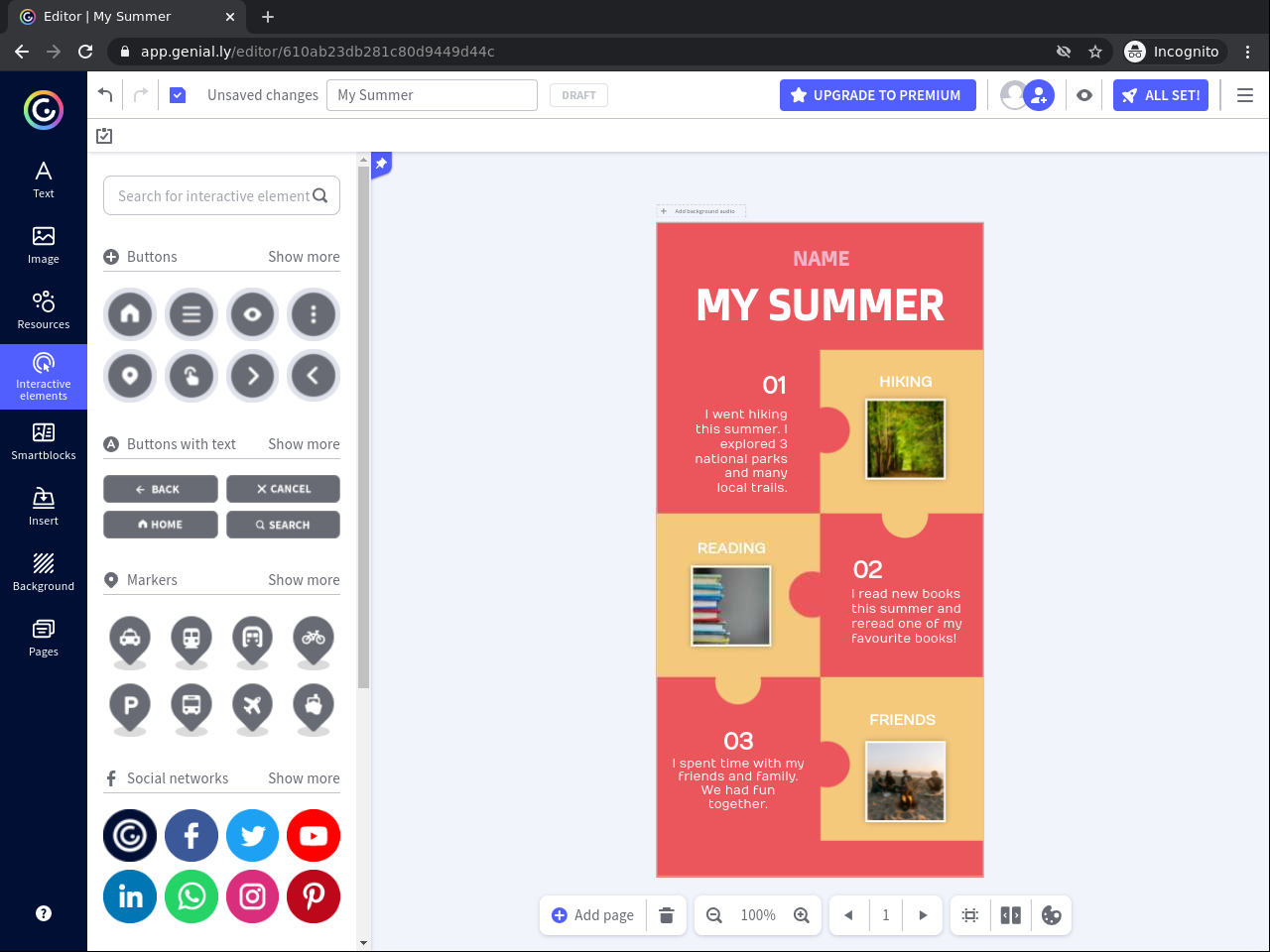Viewport: 1270px width, 952px height.
Task: Click UPGRADE TO PREMIUM button
Action: (878, 95)
